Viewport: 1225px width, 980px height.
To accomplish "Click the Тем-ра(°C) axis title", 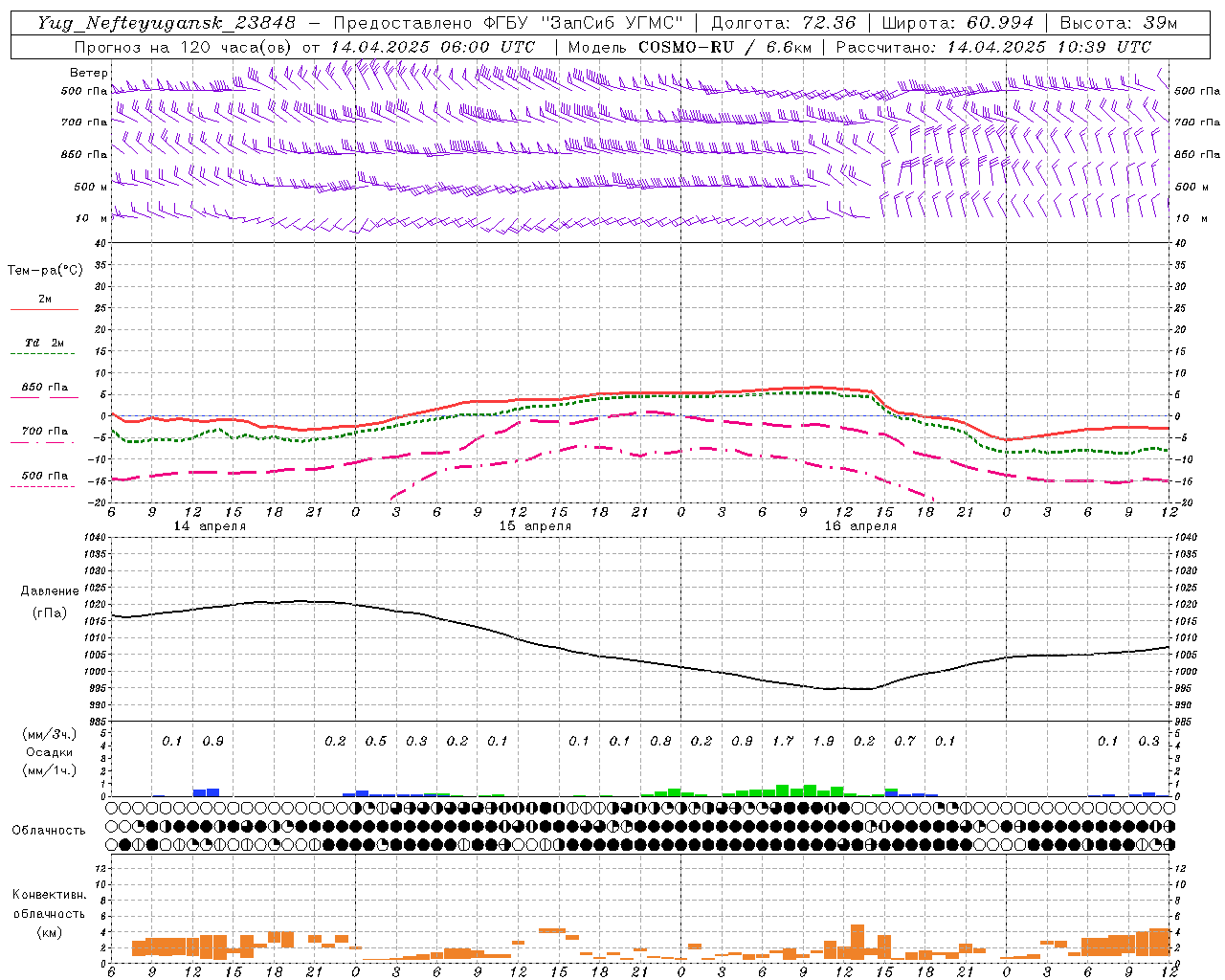I will point(45,271).
